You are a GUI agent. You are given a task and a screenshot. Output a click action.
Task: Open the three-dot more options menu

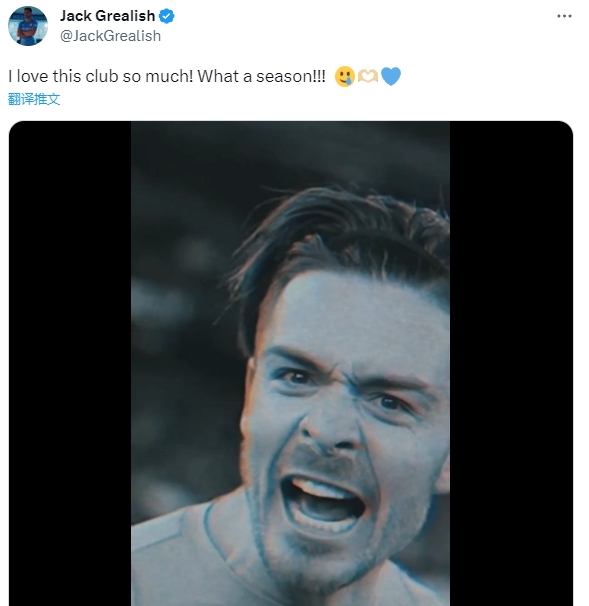[564, 16]
